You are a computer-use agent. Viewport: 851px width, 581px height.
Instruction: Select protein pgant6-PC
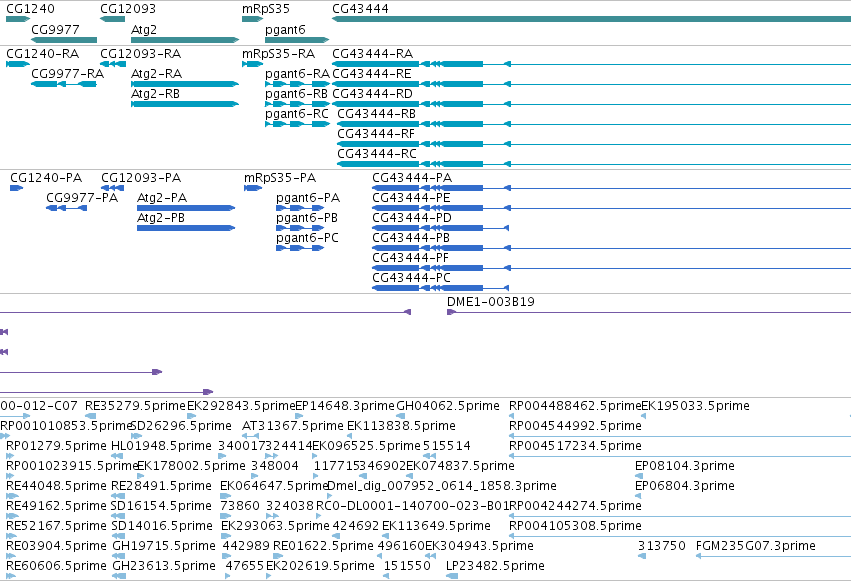(x=307, y=238)
